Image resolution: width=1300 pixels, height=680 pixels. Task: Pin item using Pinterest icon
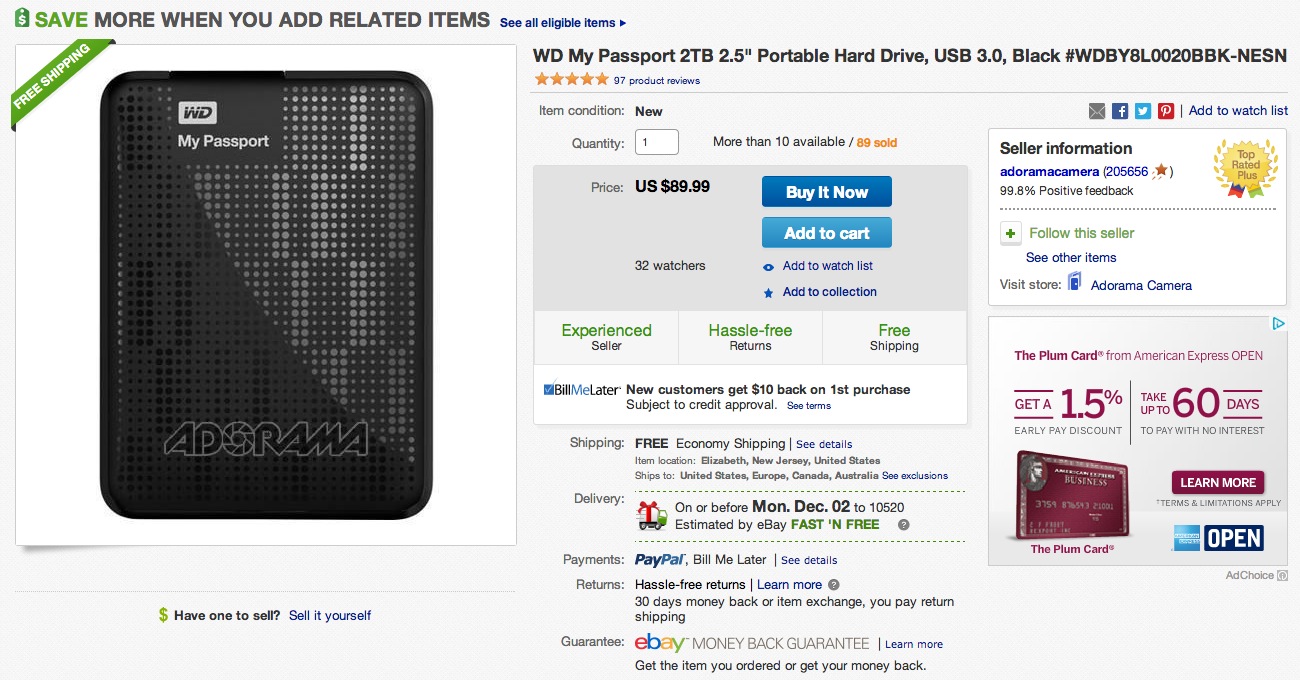click(x=1166, y=111)
